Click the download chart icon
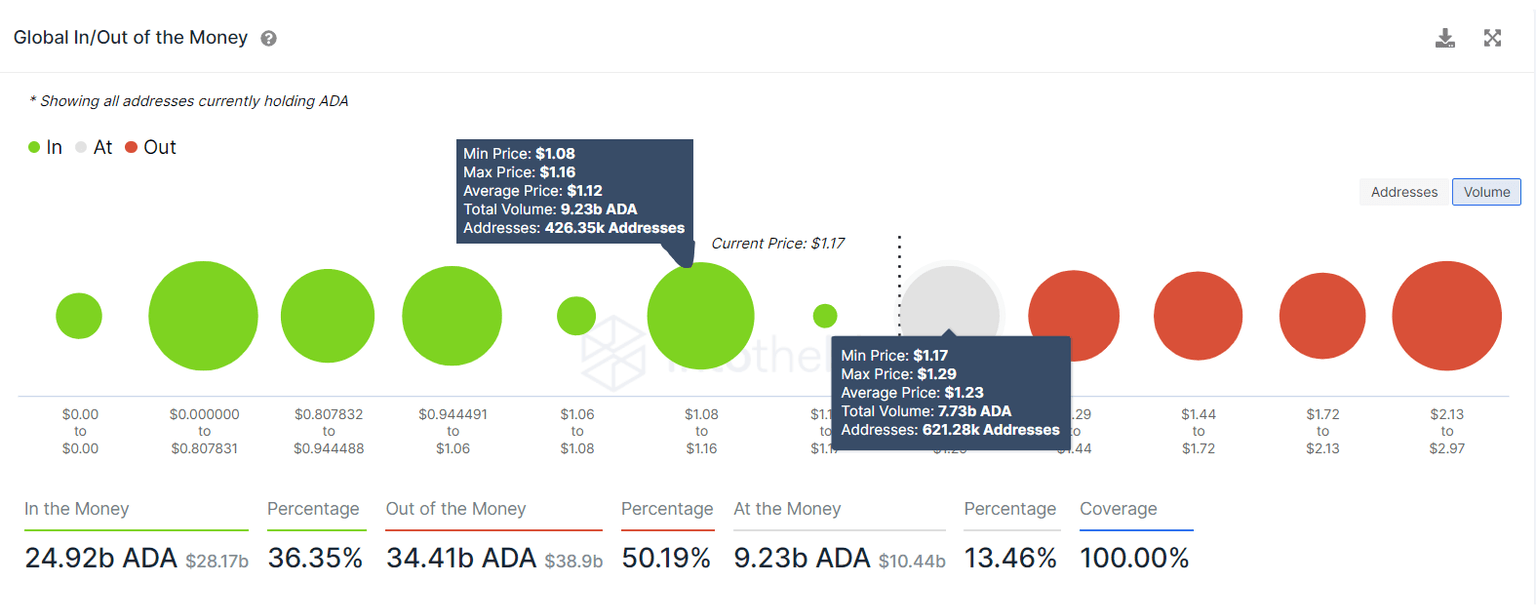 click(x=1444, y=38)
